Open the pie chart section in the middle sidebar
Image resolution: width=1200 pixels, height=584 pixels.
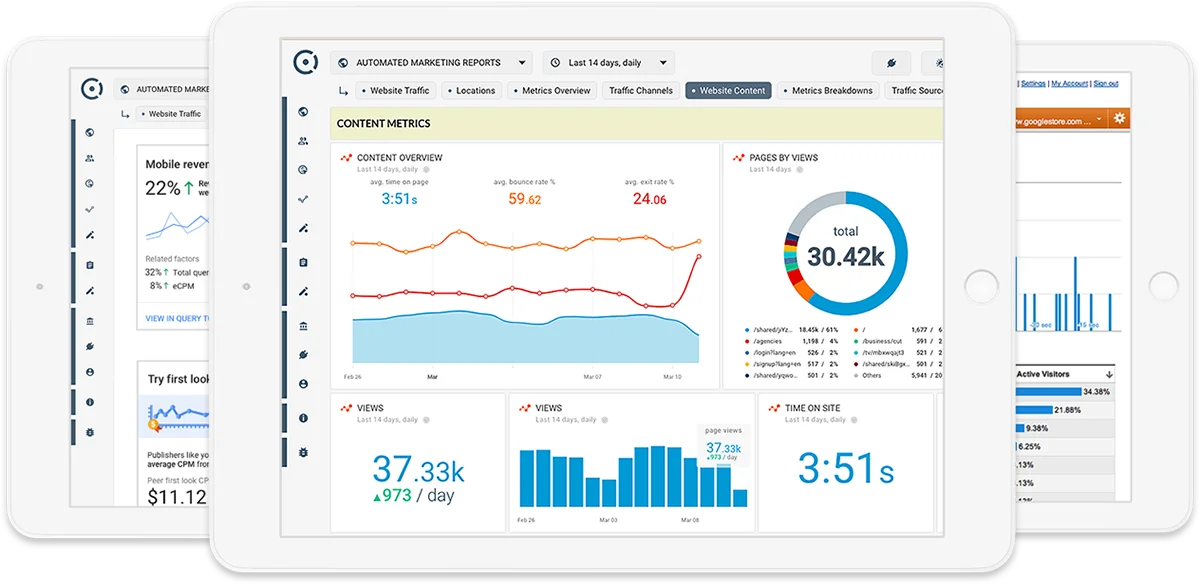tap(303, 170)
